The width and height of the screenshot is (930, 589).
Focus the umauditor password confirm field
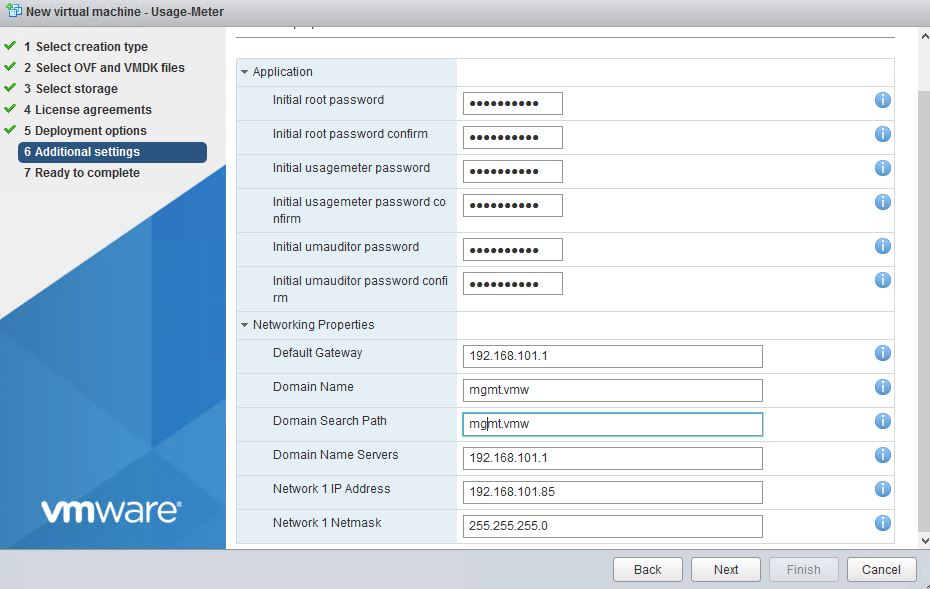[512, 284]
